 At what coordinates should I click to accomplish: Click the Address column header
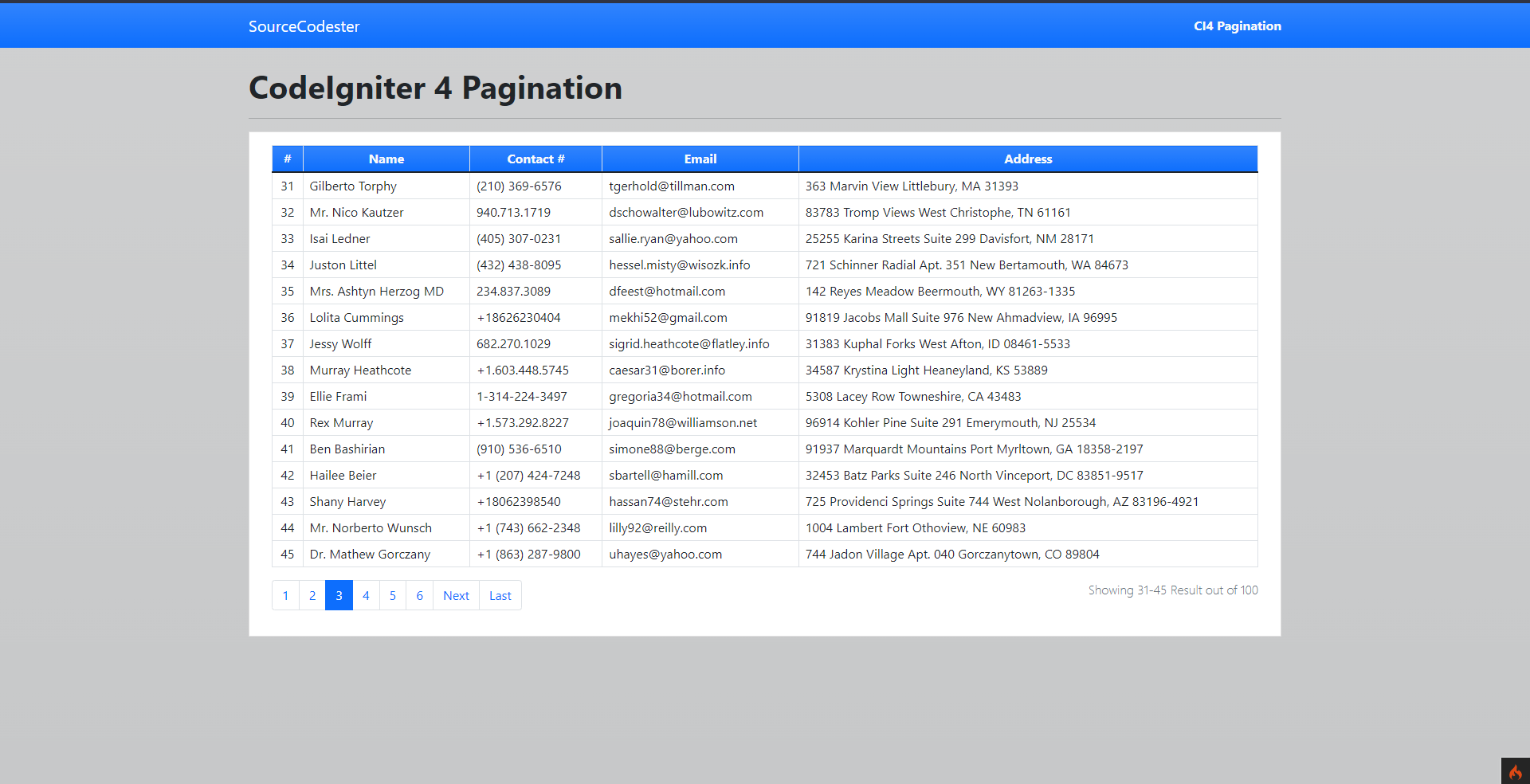click(1027, 159)
